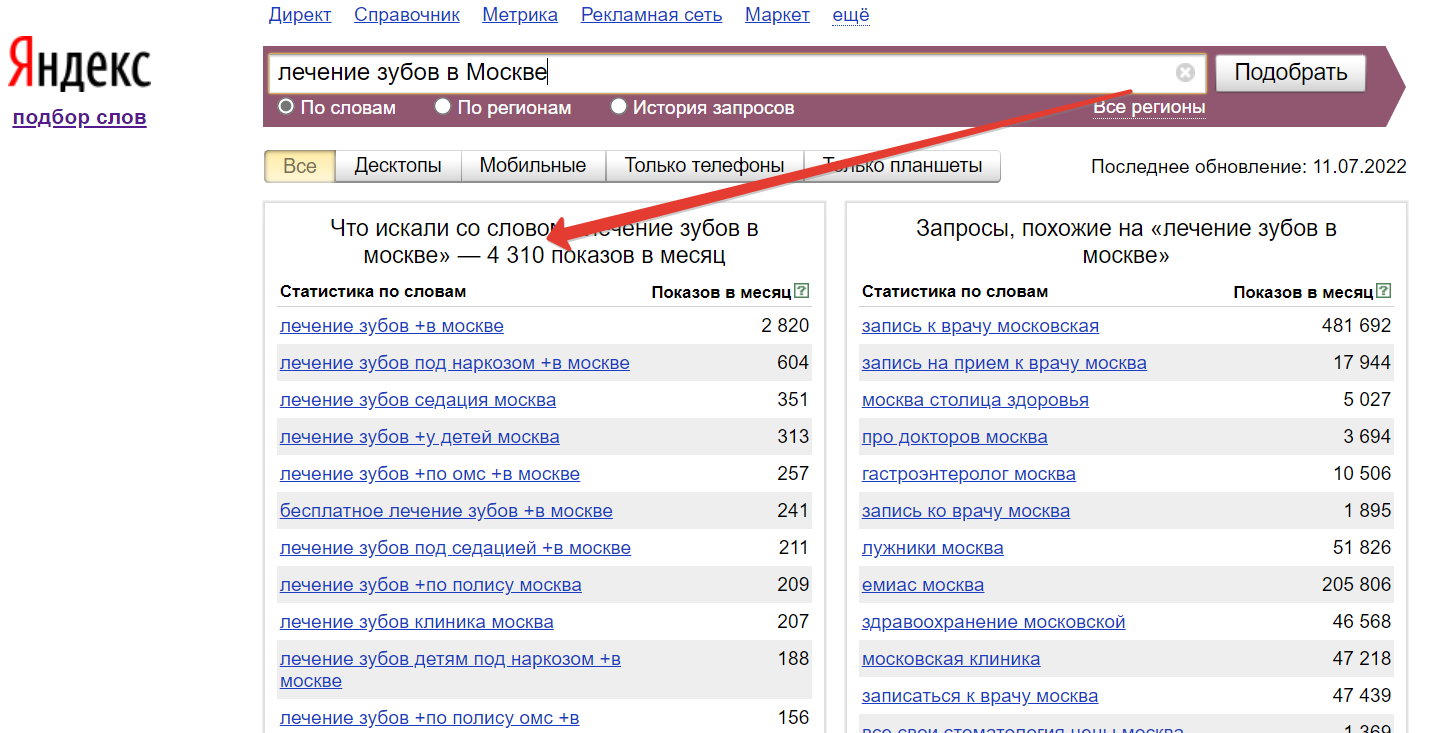Screen dimensions: 1449x733
Task: Open similar query записаться к врачу москва
Action: [x=980, y=696]
